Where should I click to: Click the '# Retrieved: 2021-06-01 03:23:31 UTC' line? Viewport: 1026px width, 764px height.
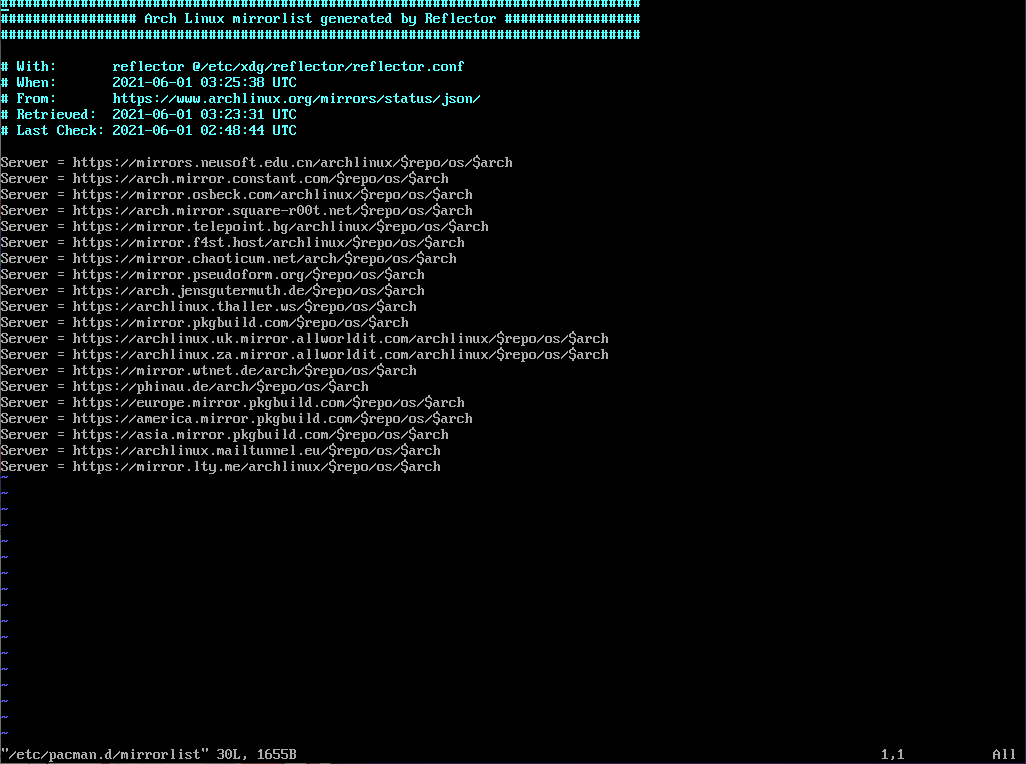149,114
